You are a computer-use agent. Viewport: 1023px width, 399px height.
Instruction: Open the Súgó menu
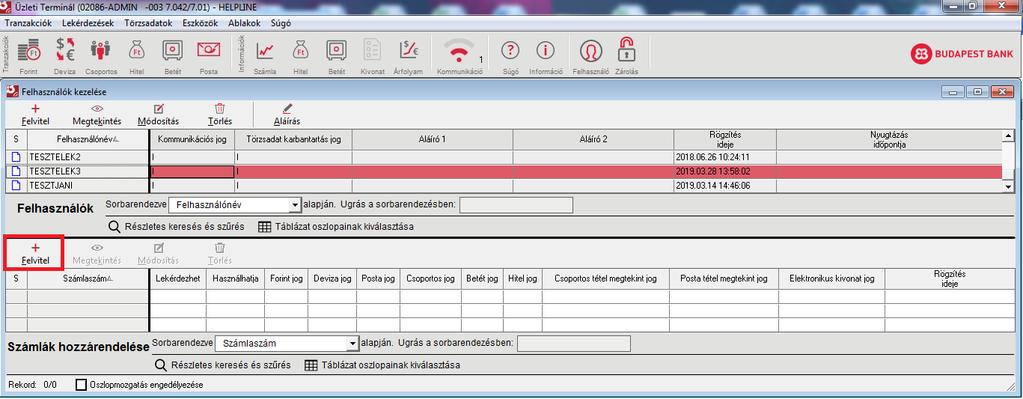(x=281, y=23)
